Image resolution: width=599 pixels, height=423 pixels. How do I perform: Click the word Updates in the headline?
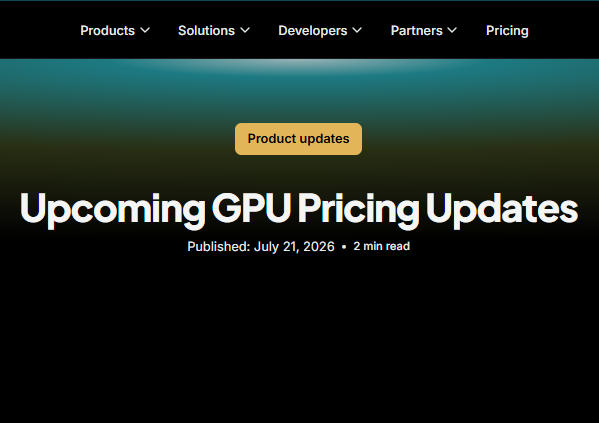[502, 209]
